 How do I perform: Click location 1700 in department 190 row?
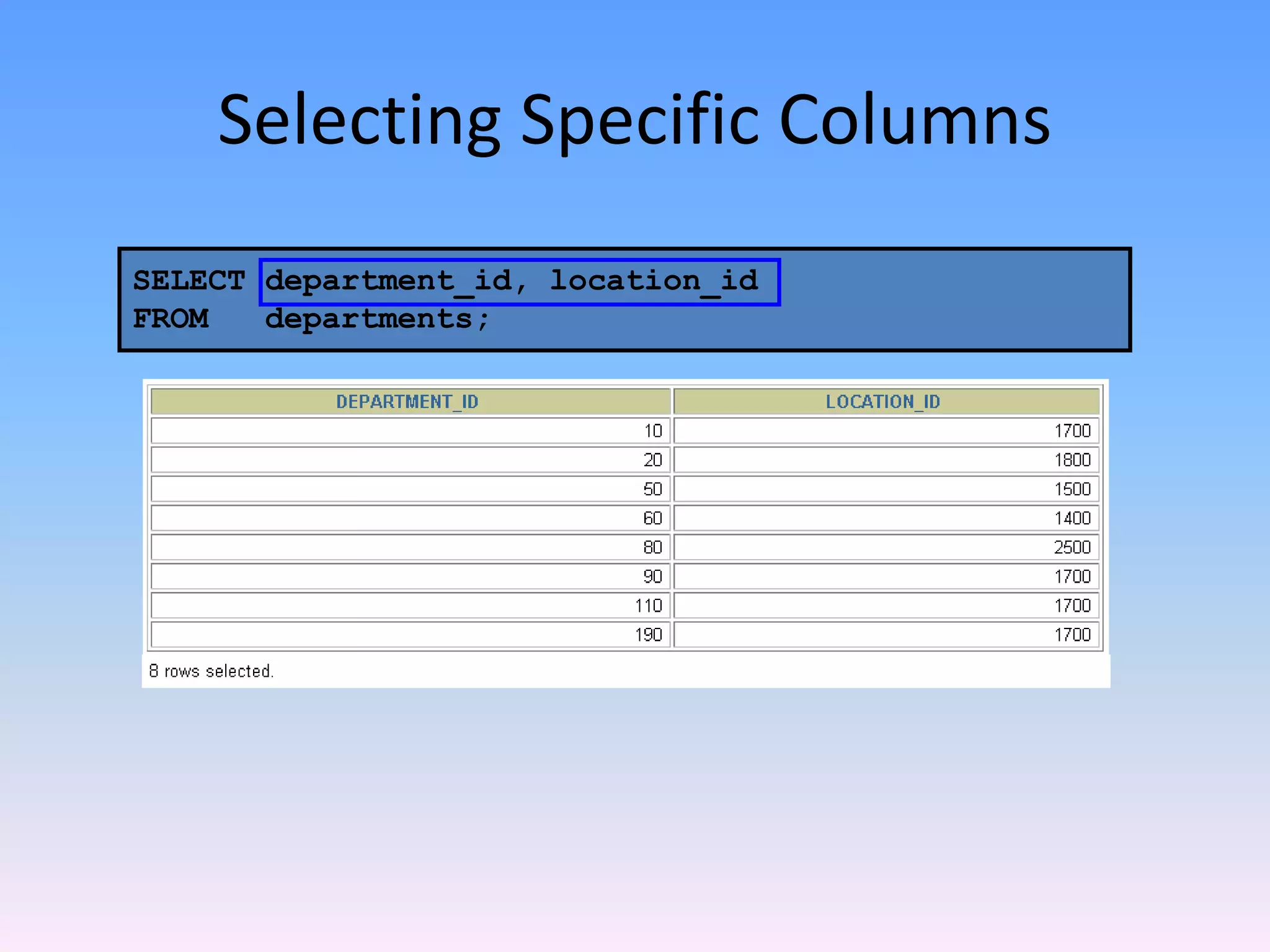[x=886, y=635]
